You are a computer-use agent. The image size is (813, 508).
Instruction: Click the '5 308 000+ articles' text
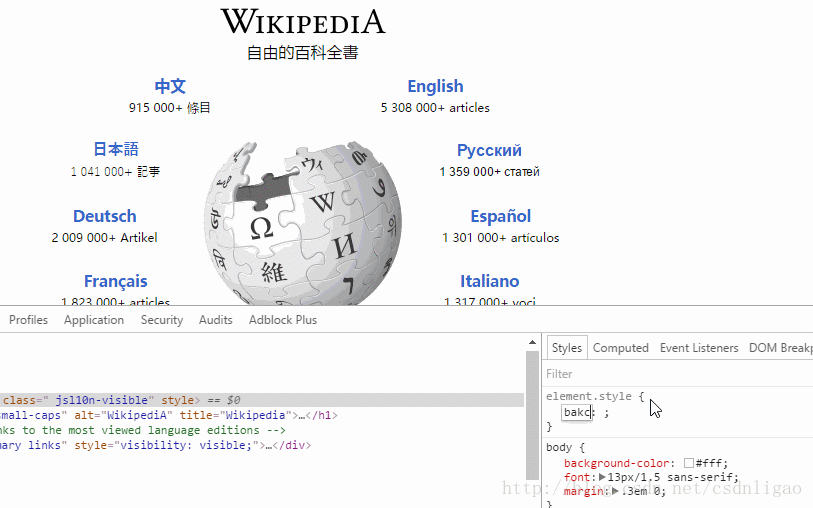pos(435,108)
